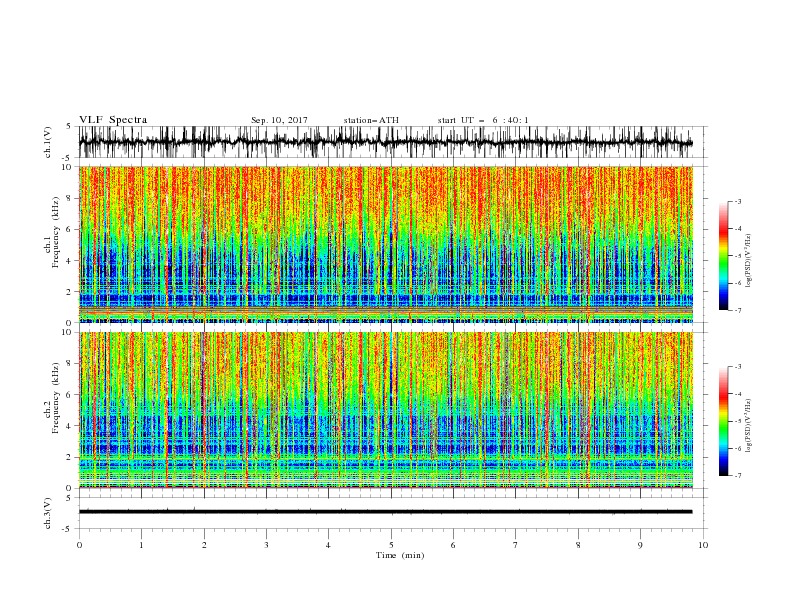This screenshot has width=792, height=612.
Task: Click the "station=ATH" header label
Action: click(371, 120)
